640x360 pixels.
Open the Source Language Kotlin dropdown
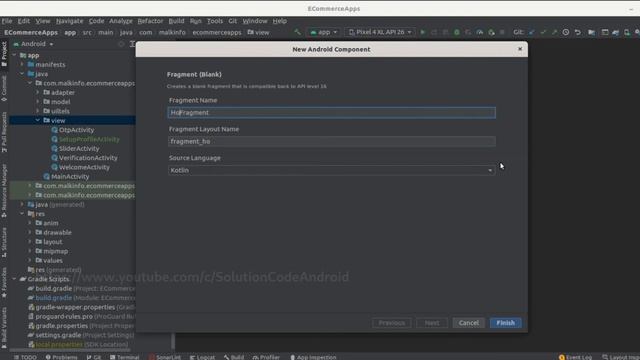(x=331, y=170)
